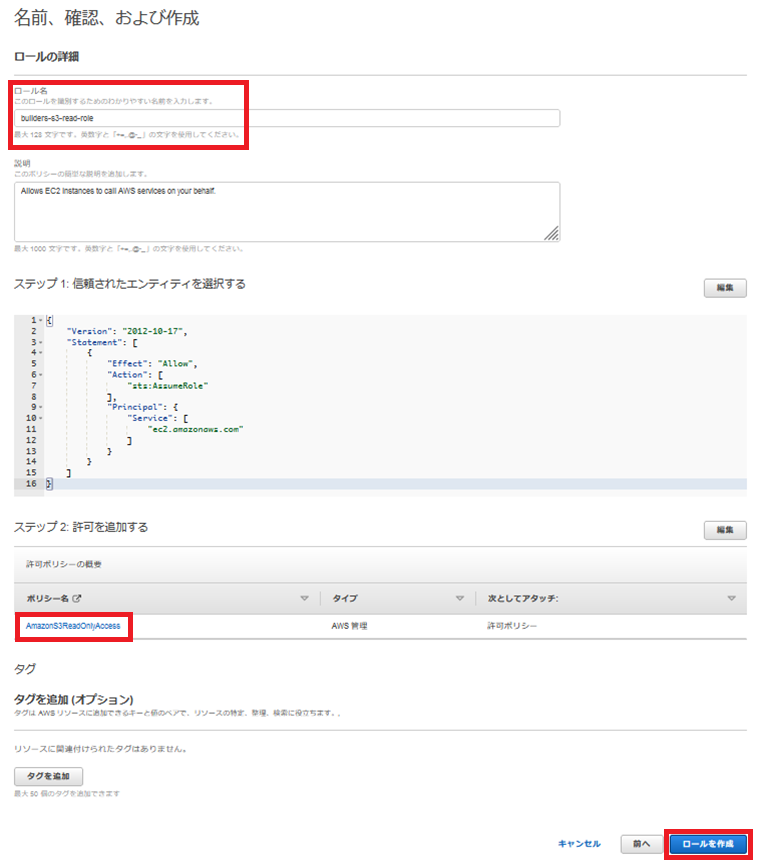Fold the "Principal" object at line 9
The width and height of the screenshot is (762, 865).
[40, 407]
